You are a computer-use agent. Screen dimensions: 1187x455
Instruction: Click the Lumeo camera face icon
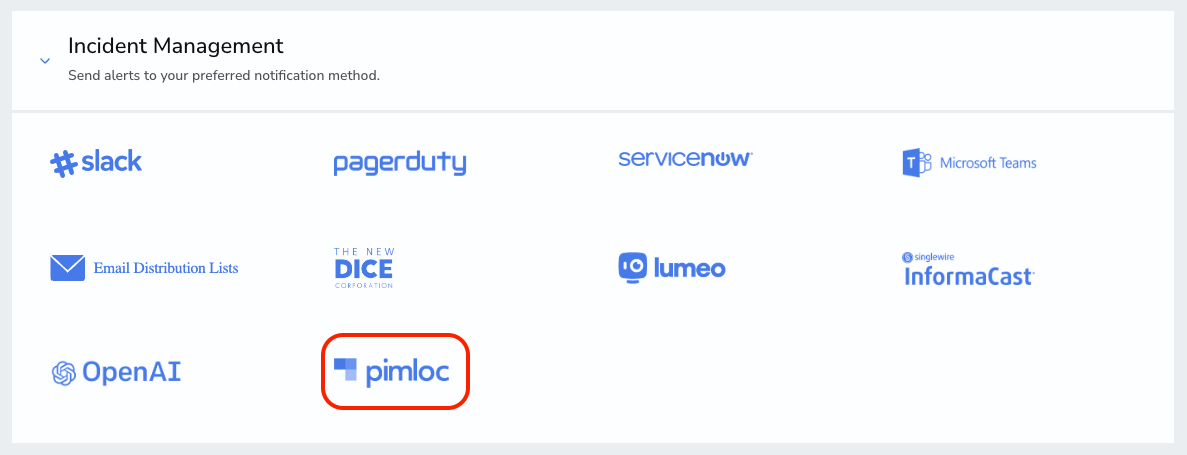[x=632, y=266]
